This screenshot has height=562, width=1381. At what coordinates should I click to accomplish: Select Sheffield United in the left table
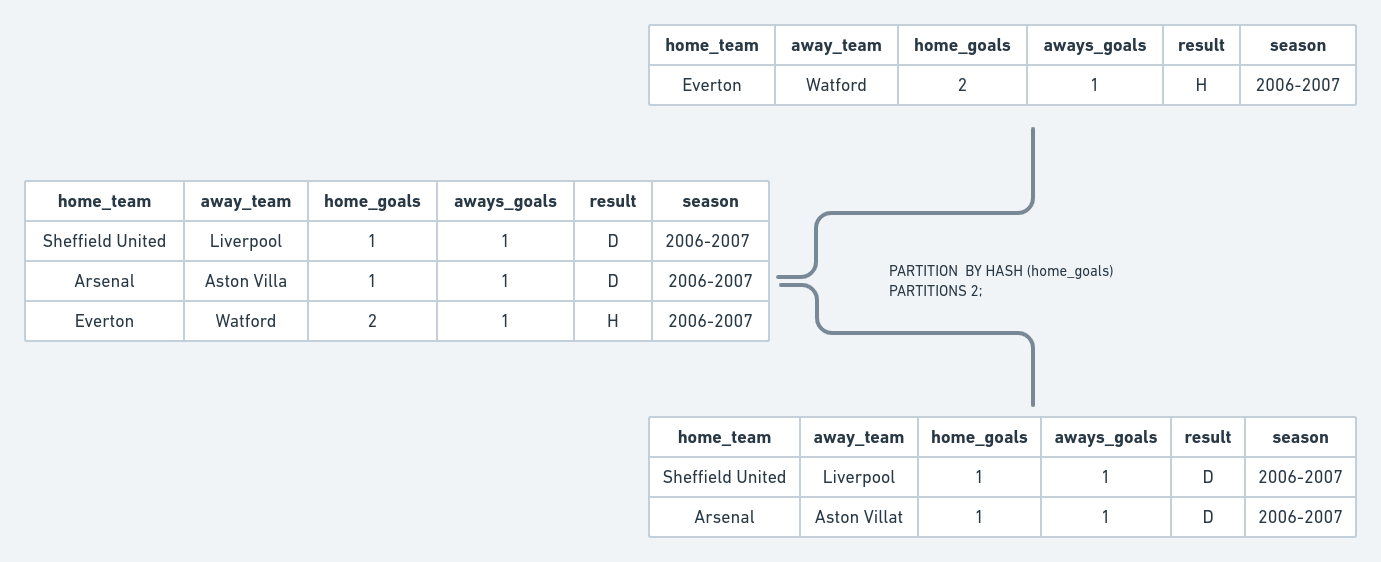pos(104,241)
